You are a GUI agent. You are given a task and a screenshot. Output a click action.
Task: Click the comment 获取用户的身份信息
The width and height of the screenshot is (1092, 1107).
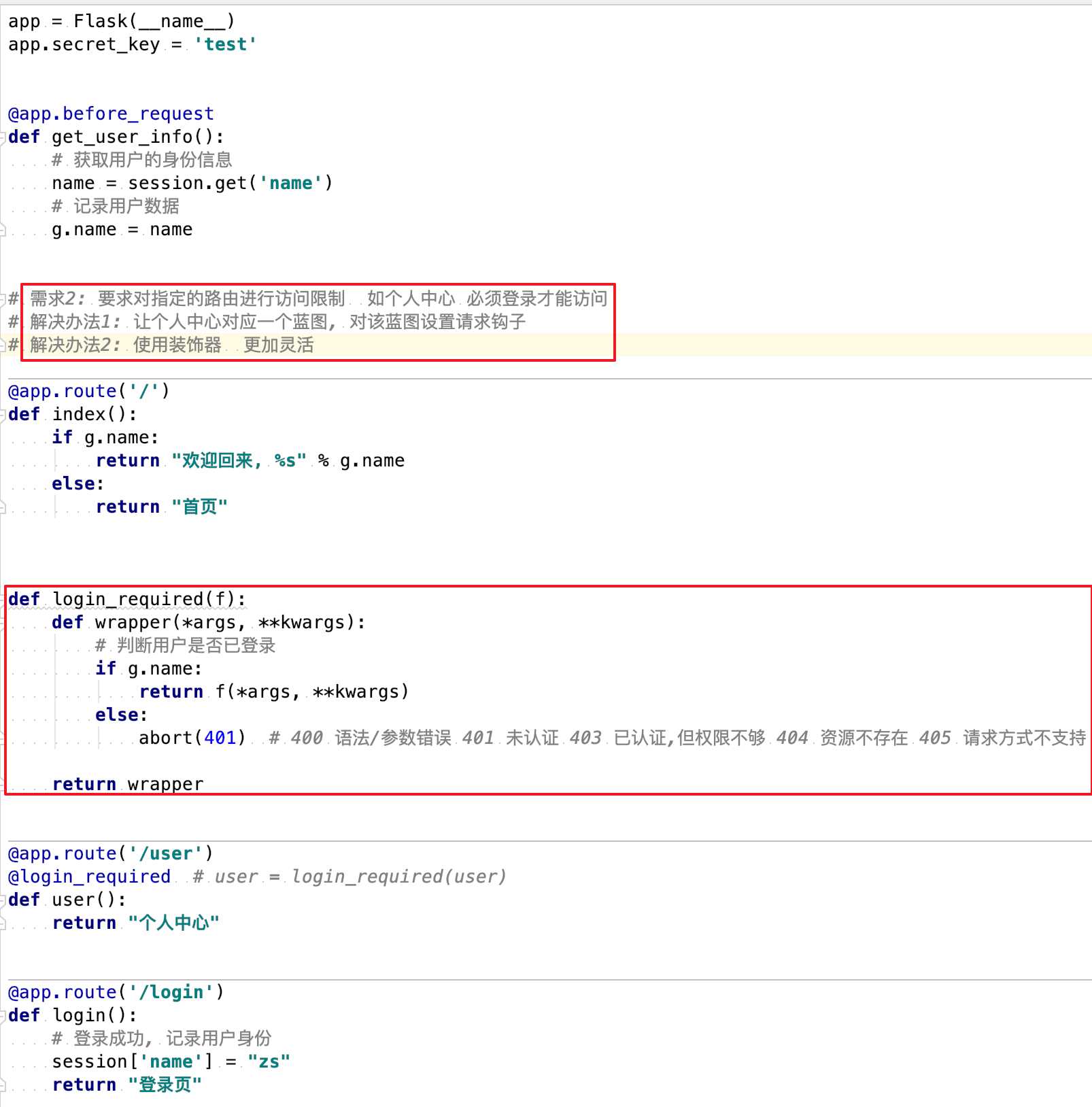142,160
